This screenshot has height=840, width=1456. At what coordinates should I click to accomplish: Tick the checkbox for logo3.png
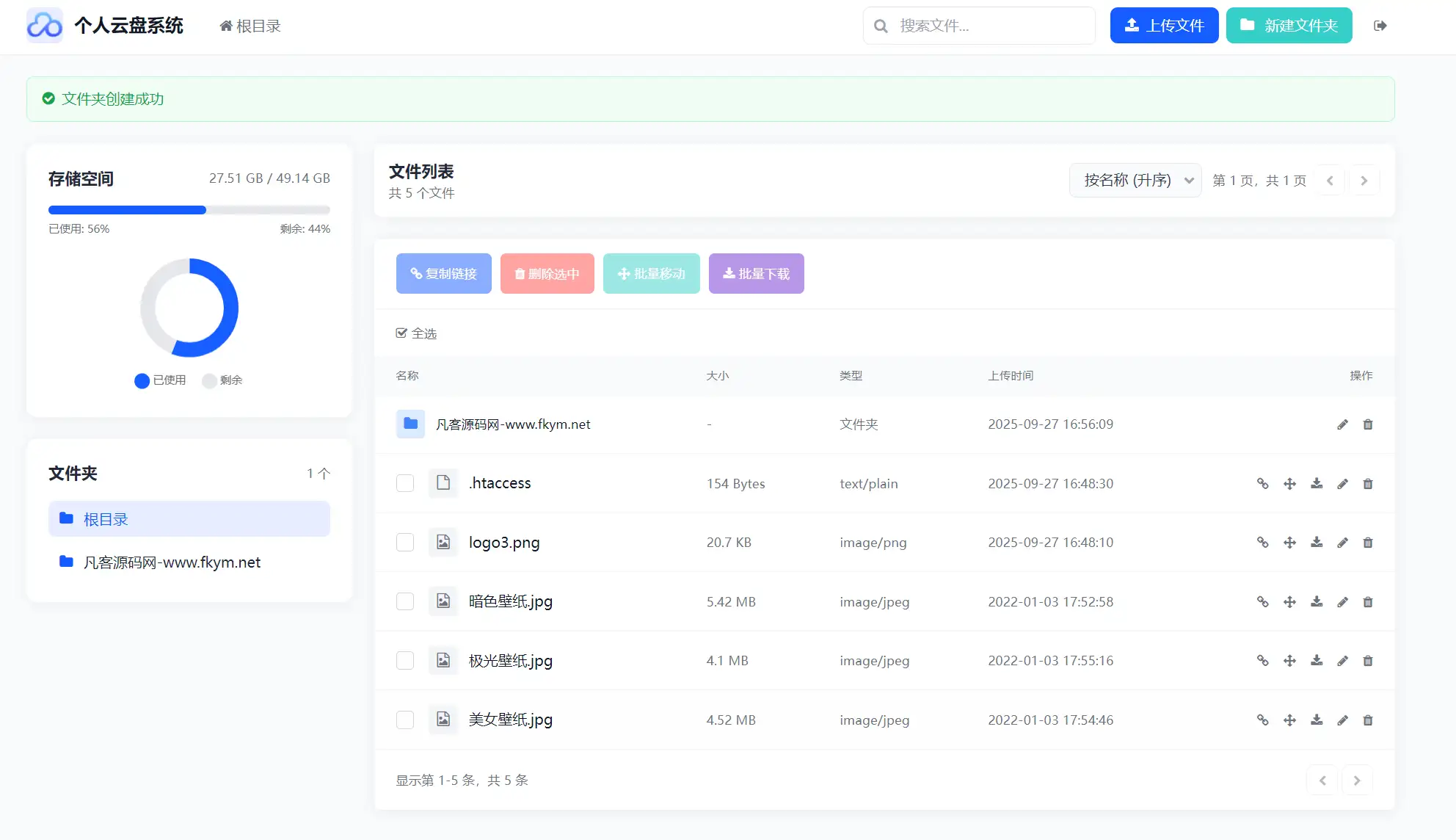pyautogui.click(x=405, y=543)
